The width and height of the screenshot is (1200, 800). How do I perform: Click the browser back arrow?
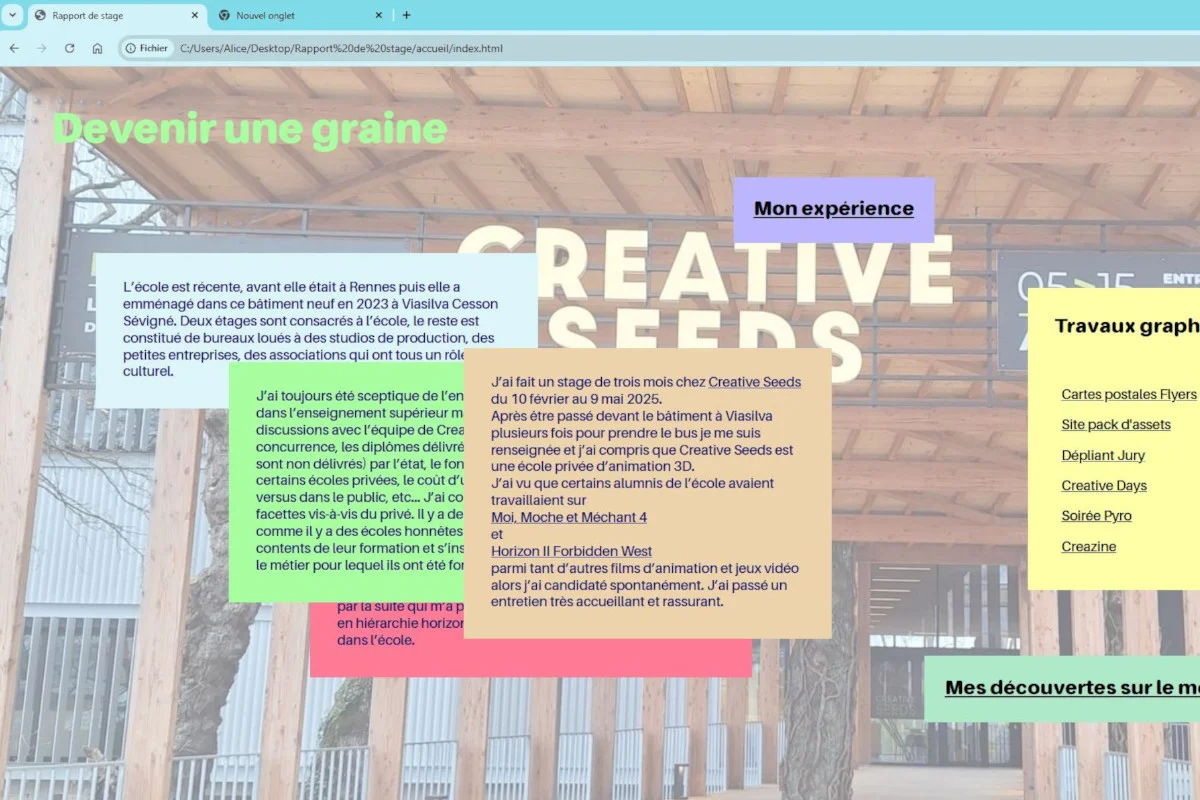click(x=14, y=48)
